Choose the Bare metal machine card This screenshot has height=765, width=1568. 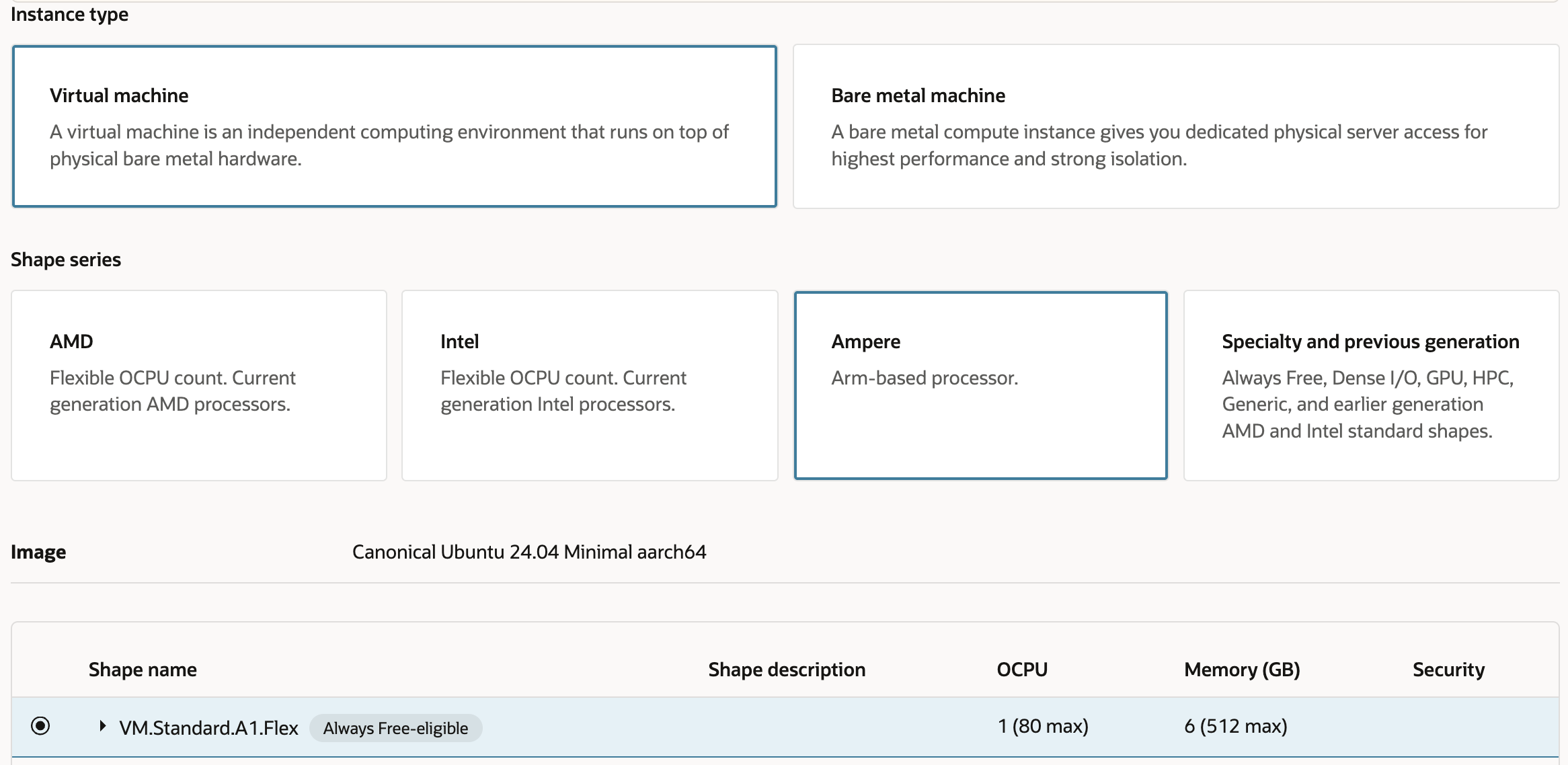click(1175, 126)
